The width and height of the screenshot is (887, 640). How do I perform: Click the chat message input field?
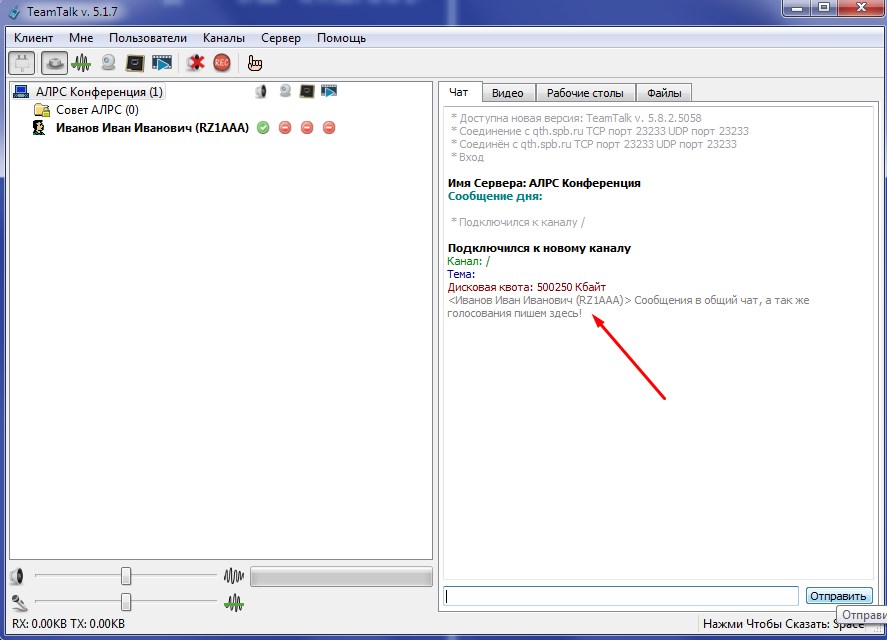pyautogui.click(x=621, y=596)
